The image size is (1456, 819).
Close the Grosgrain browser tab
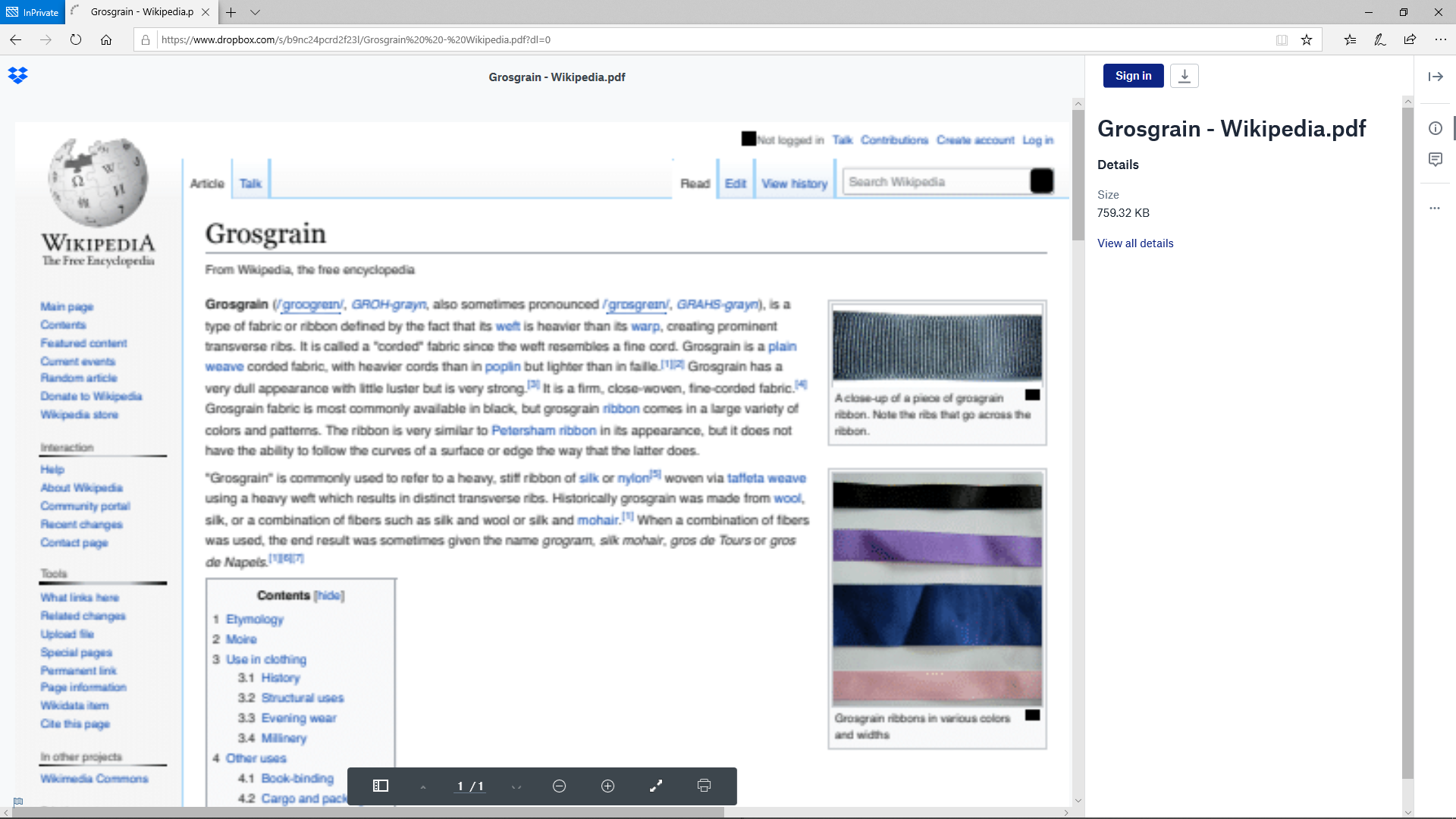[x=206, y=12]
